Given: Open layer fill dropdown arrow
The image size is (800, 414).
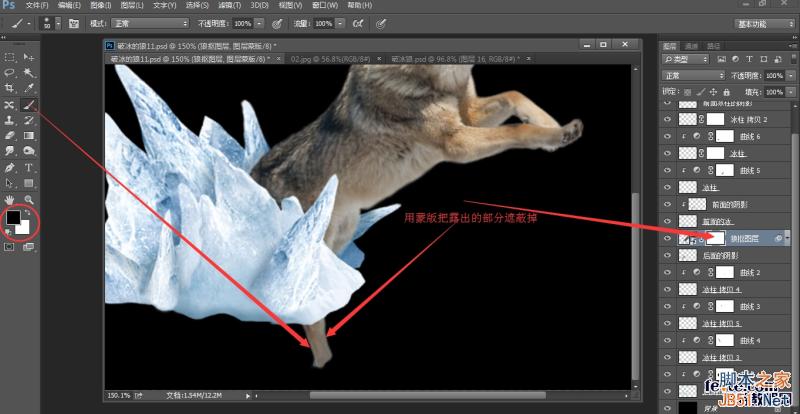Looking at the screenshot, I should coord(790,92).
